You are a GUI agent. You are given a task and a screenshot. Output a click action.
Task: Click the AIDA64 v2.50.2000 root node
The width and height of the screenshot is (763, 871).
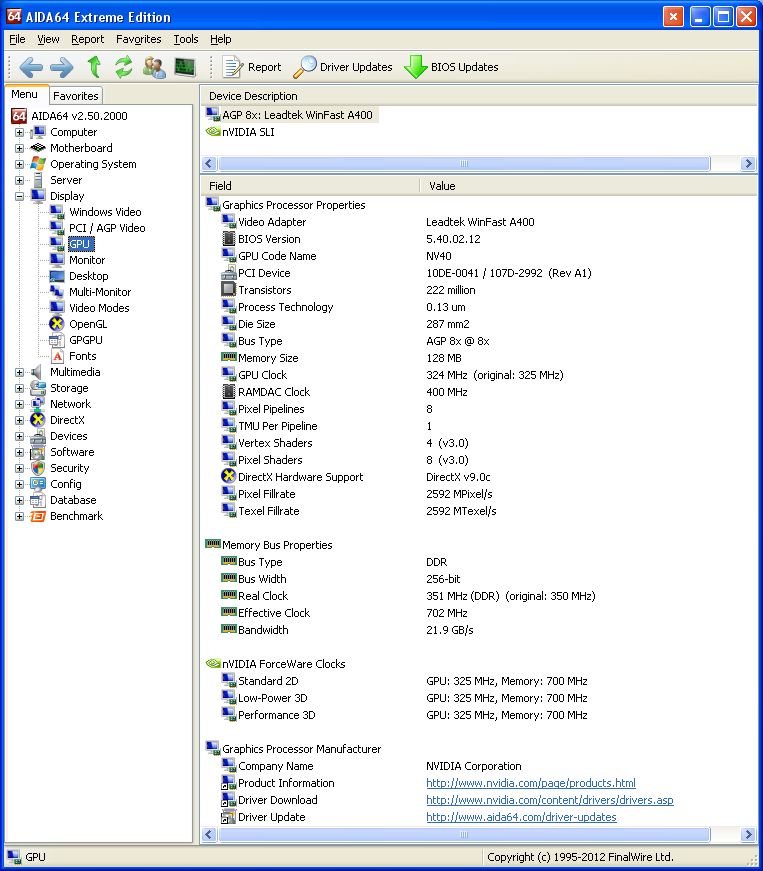coord(79,116)
